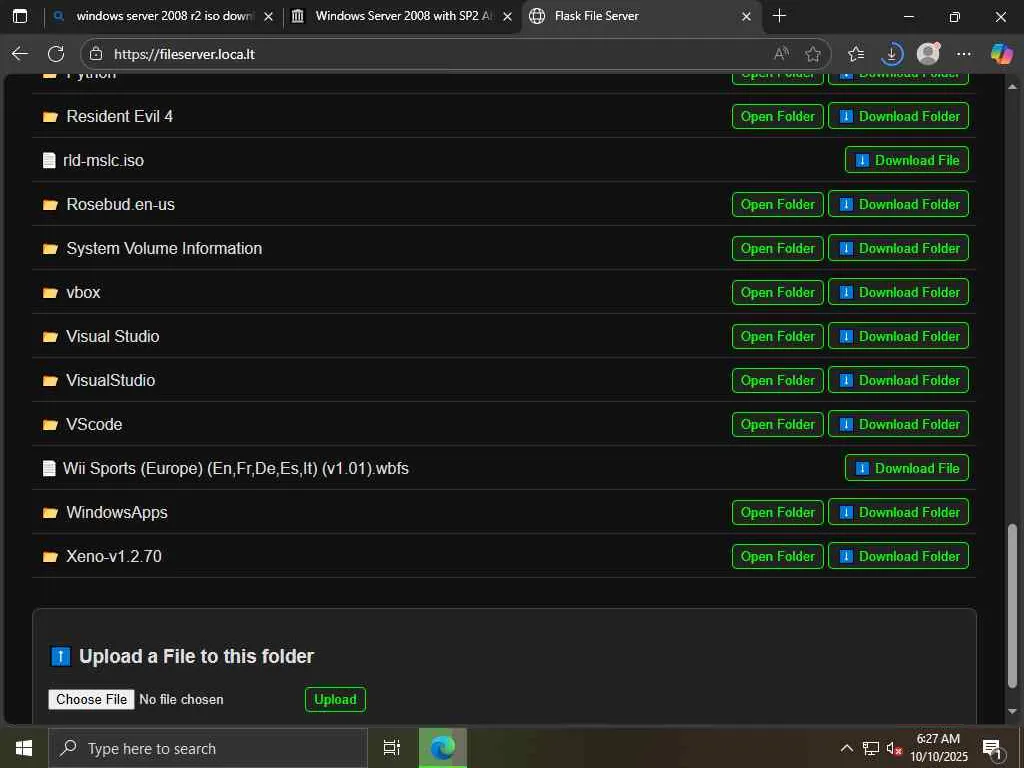Download Folder for VisualStudio without space
The width and height of the screenshot is (1024, 768).
pos(898,380)
